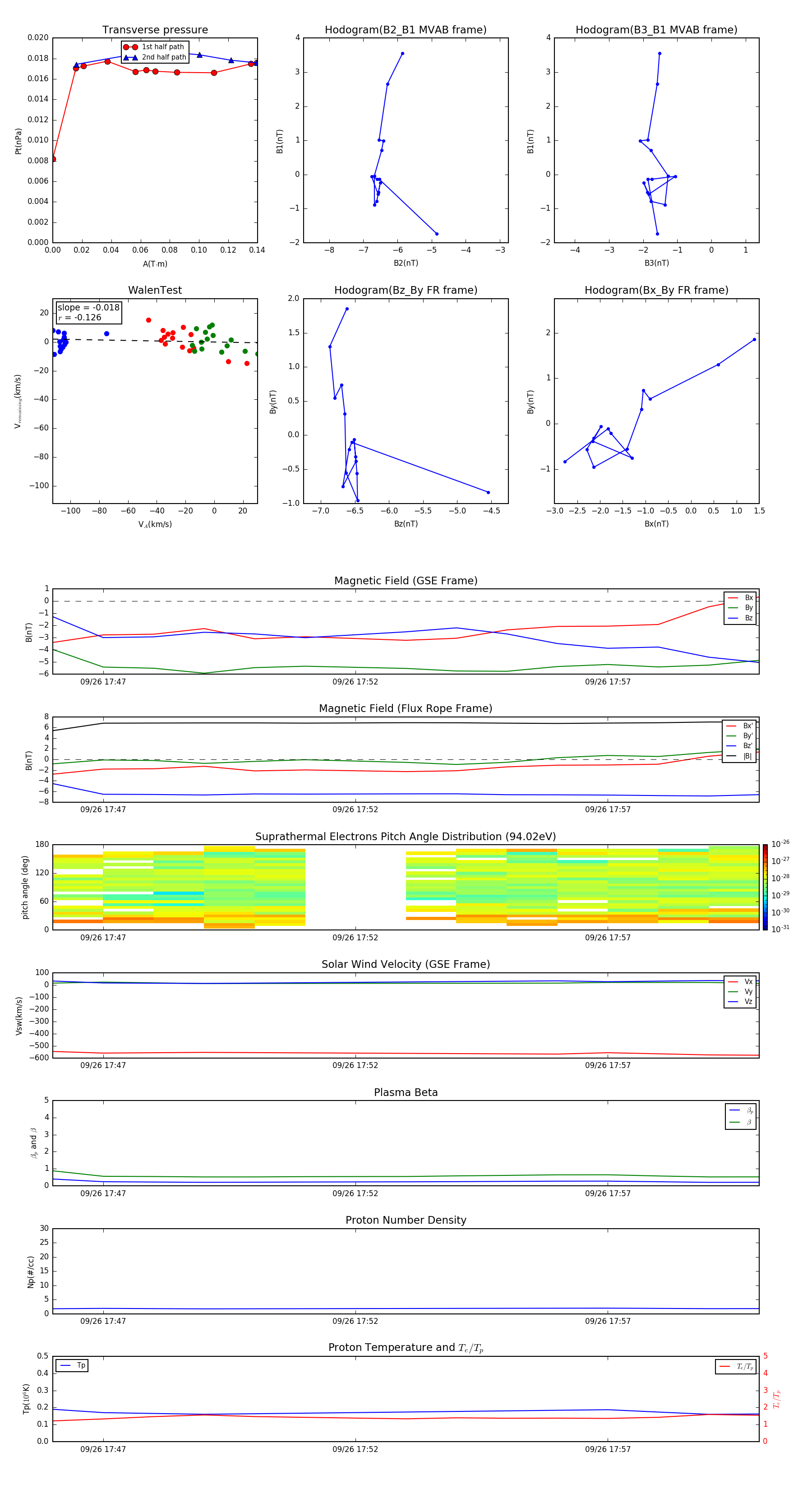Click the Bx entry in GSE magnetic legend
The height and width of the screenshot is (1489, 812).
point(740,598)
